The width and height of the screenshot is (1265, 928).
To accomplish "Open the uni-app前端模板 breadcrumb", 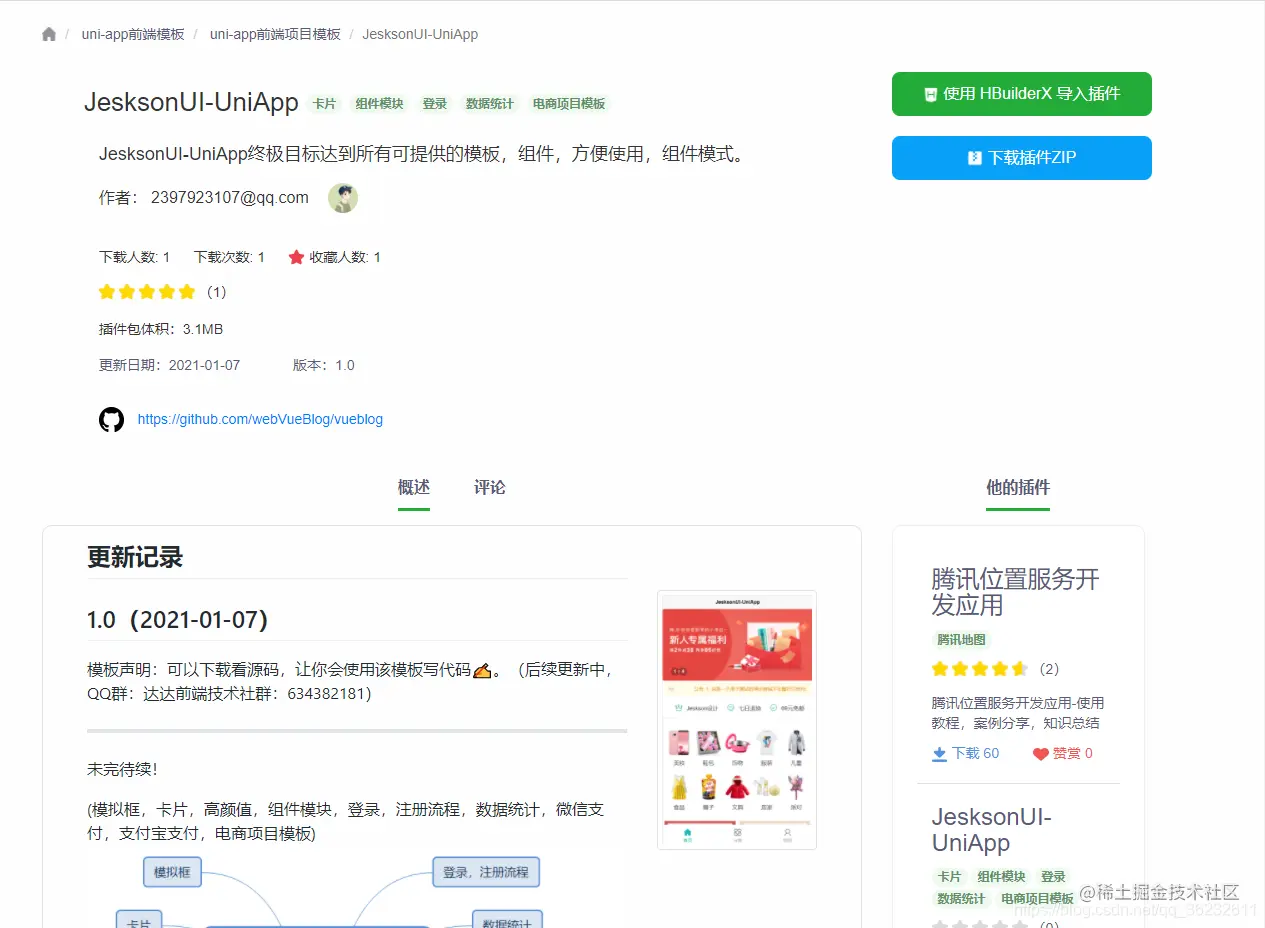I will 133,34.
